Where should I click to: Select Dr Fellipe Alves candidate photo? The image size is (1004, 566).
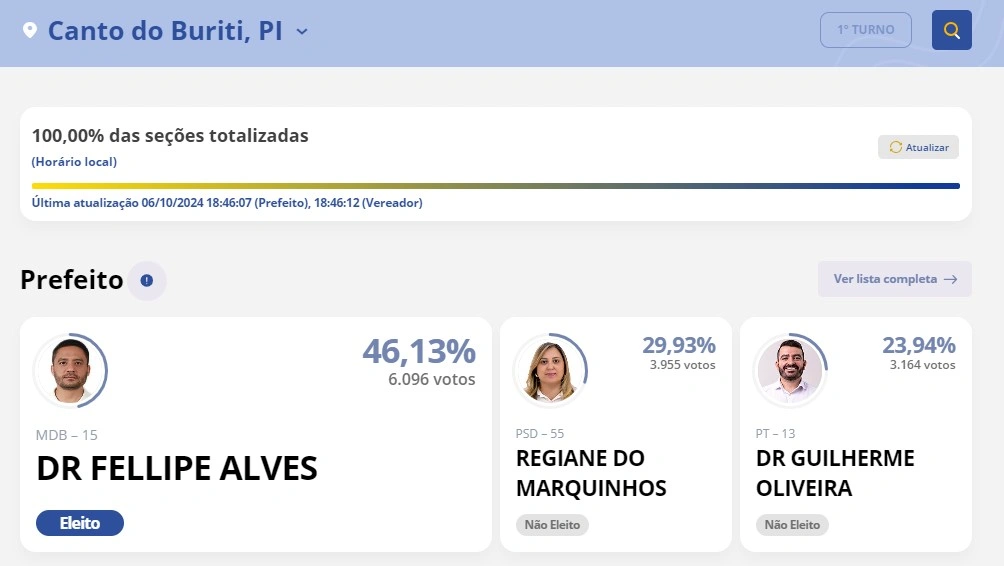pyautogui.click(x=70, y=370)
